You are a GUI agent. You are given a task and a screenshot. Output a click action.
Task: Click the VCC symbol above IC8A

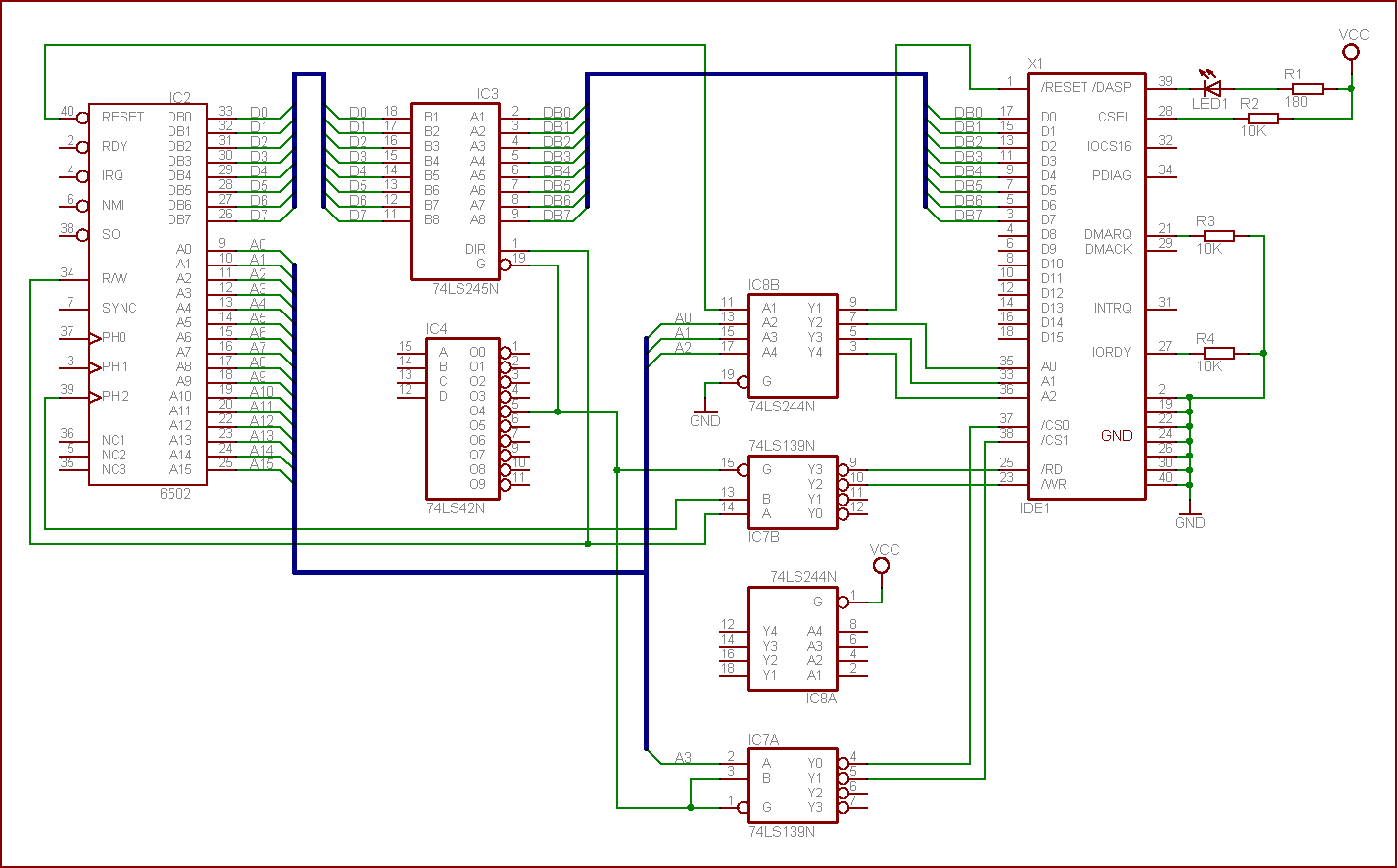pos(881,566)
